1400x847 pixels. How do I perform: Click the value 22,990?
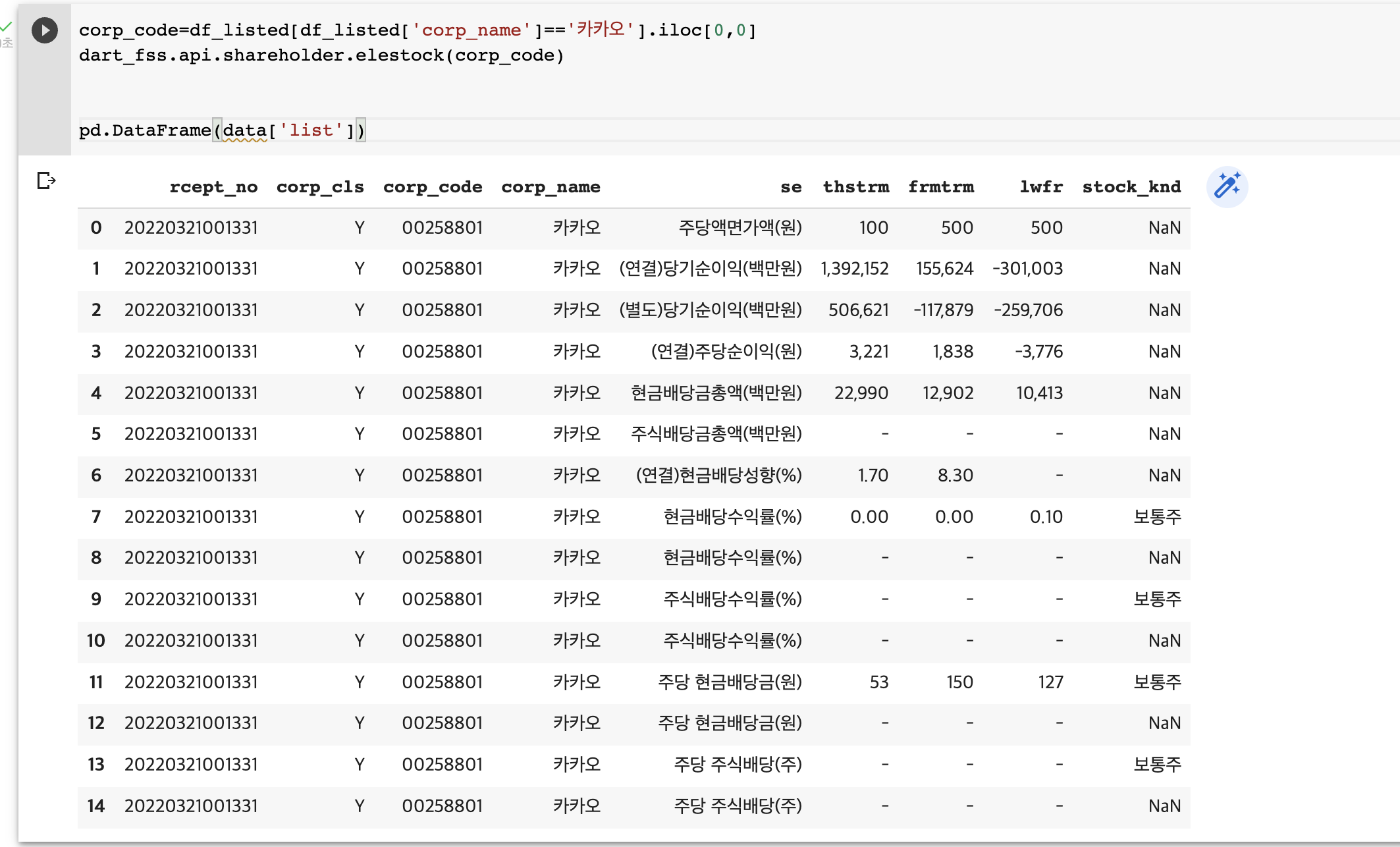point(861,393)
